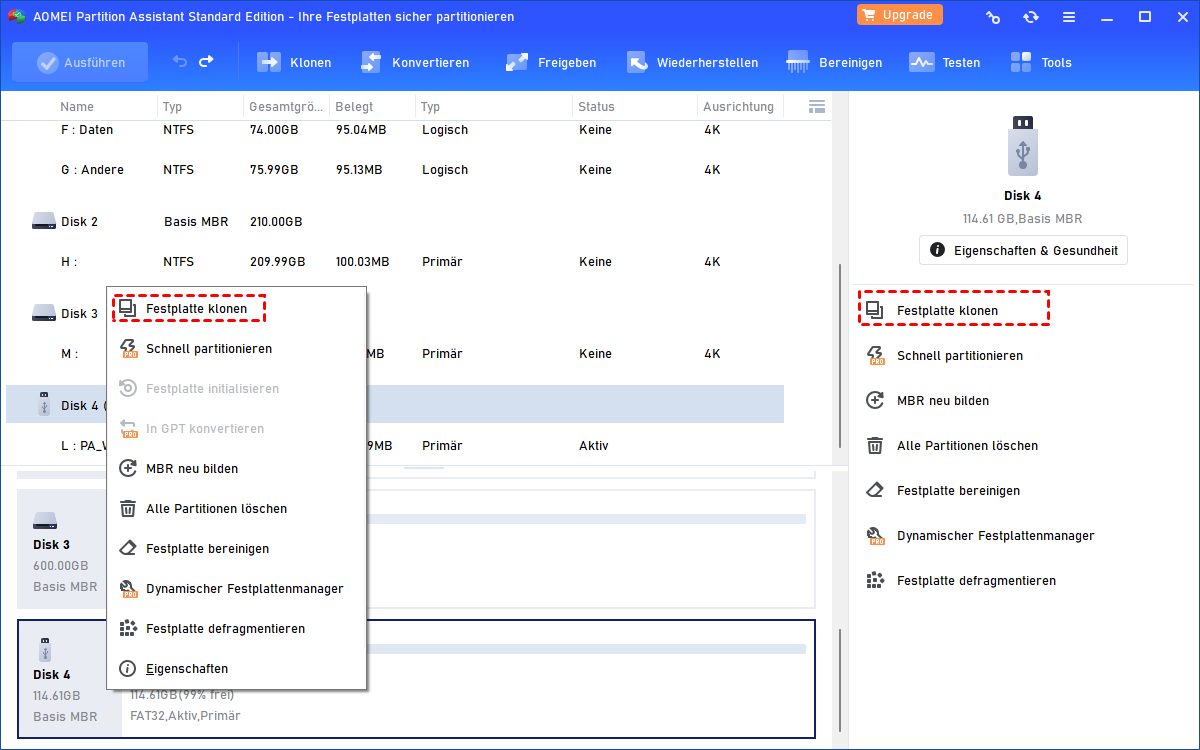This screenshot has width=1200, height=750.
Task: Select partition row F : Daten
Action: (395, 130)
